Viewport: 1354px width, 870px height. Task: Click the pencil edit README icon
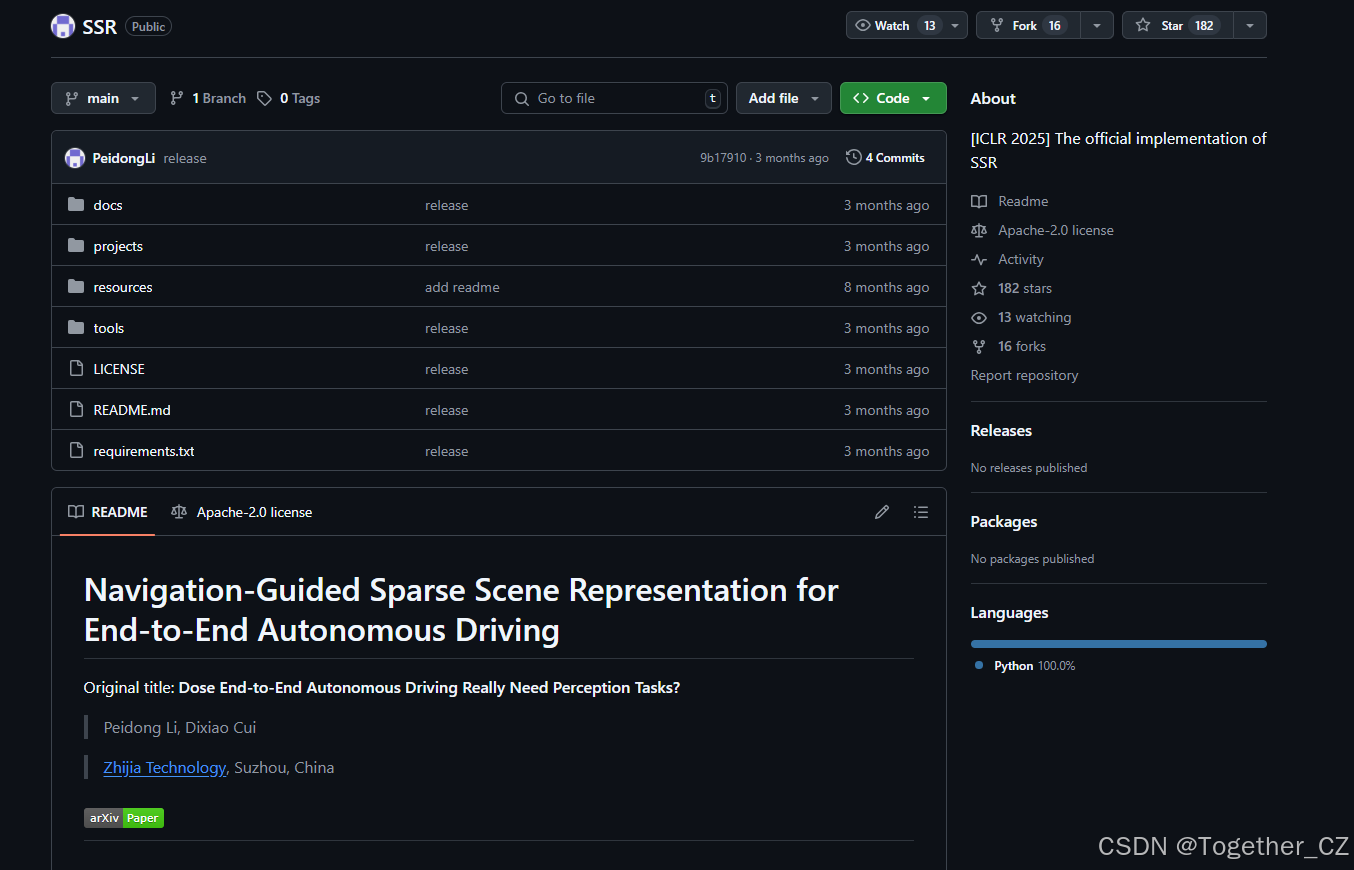[882, 512]
